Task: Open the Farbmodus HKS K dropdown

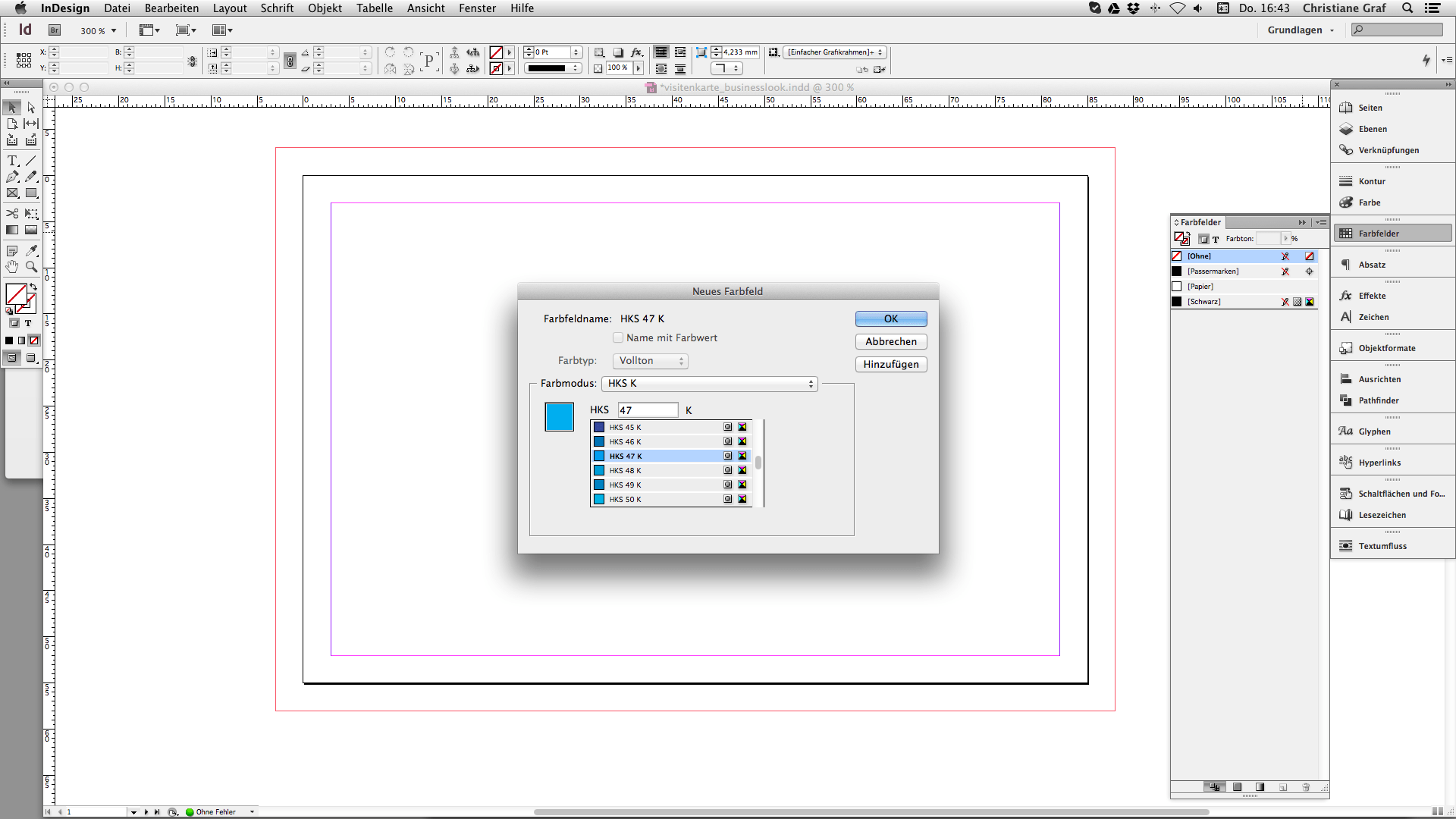Action: (x=710, y=384)
